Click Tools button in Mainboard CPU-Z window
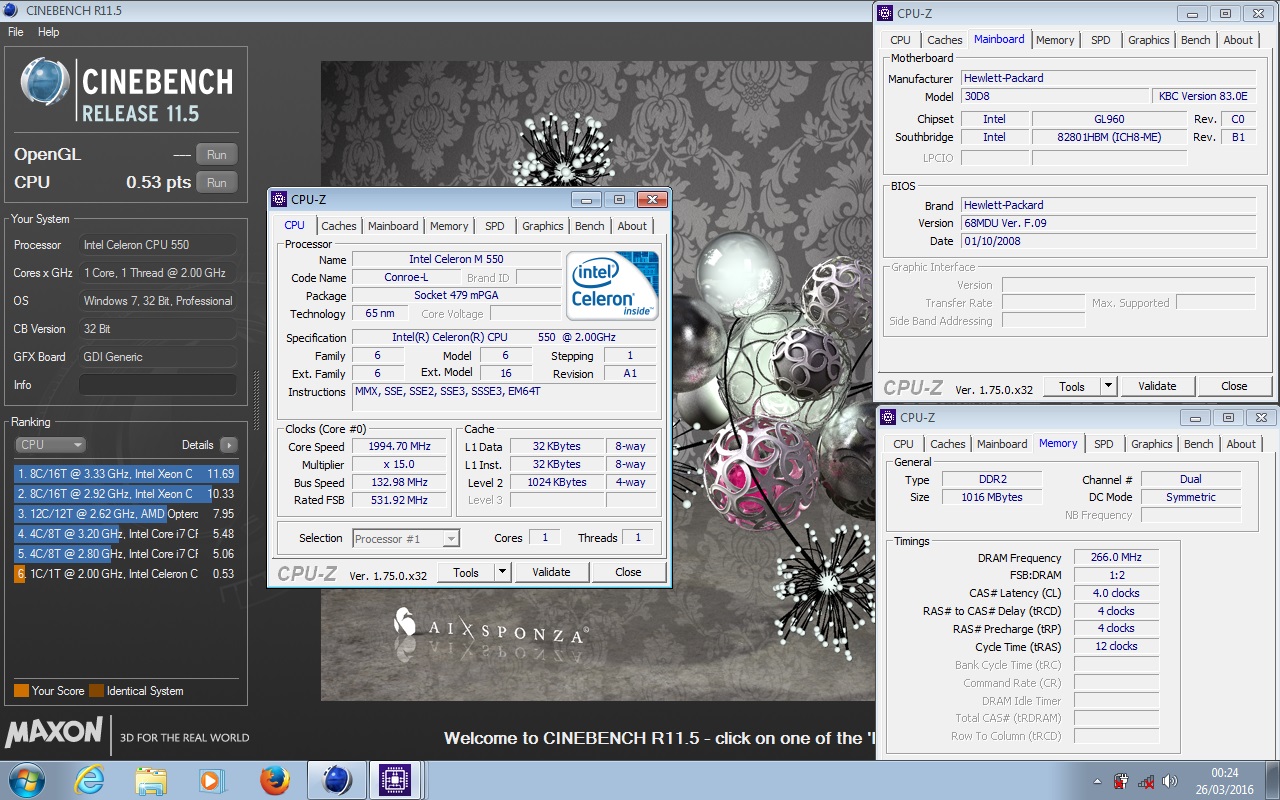 pyautogui.click(x=1072, y=386)
